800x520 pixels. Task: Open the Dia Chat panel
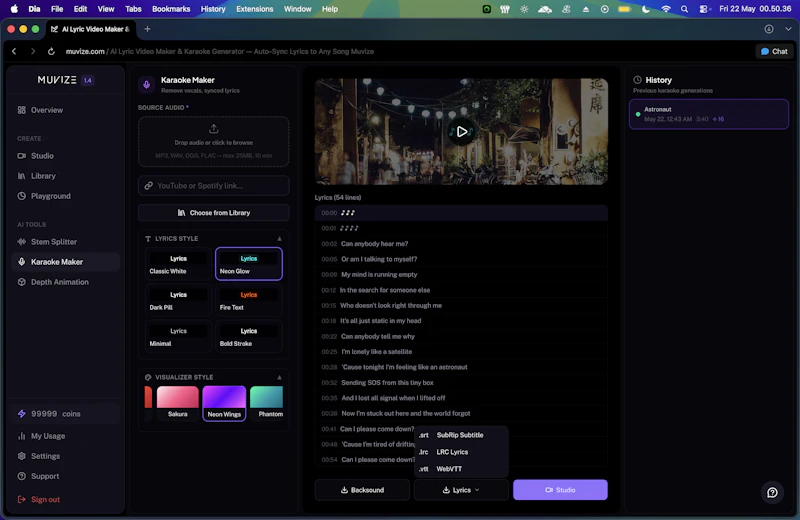(774, 52)
